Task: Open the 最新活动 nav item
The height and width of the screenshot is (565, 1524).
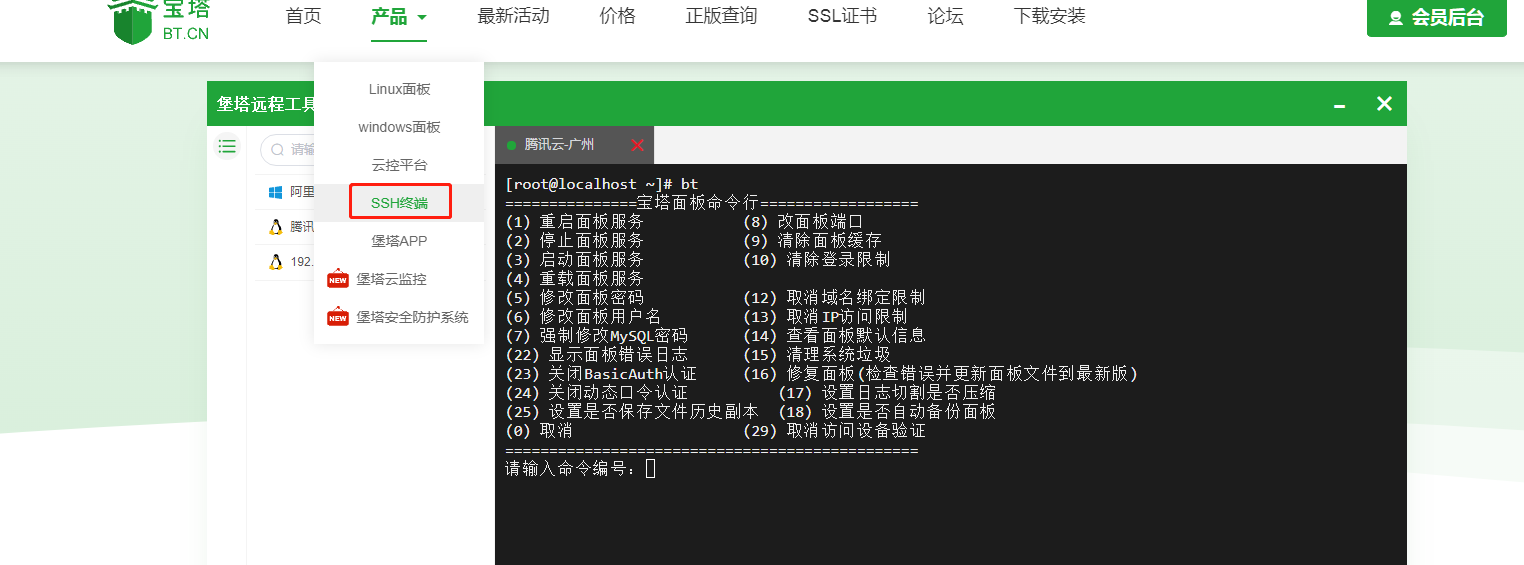Action: (513, 16)
